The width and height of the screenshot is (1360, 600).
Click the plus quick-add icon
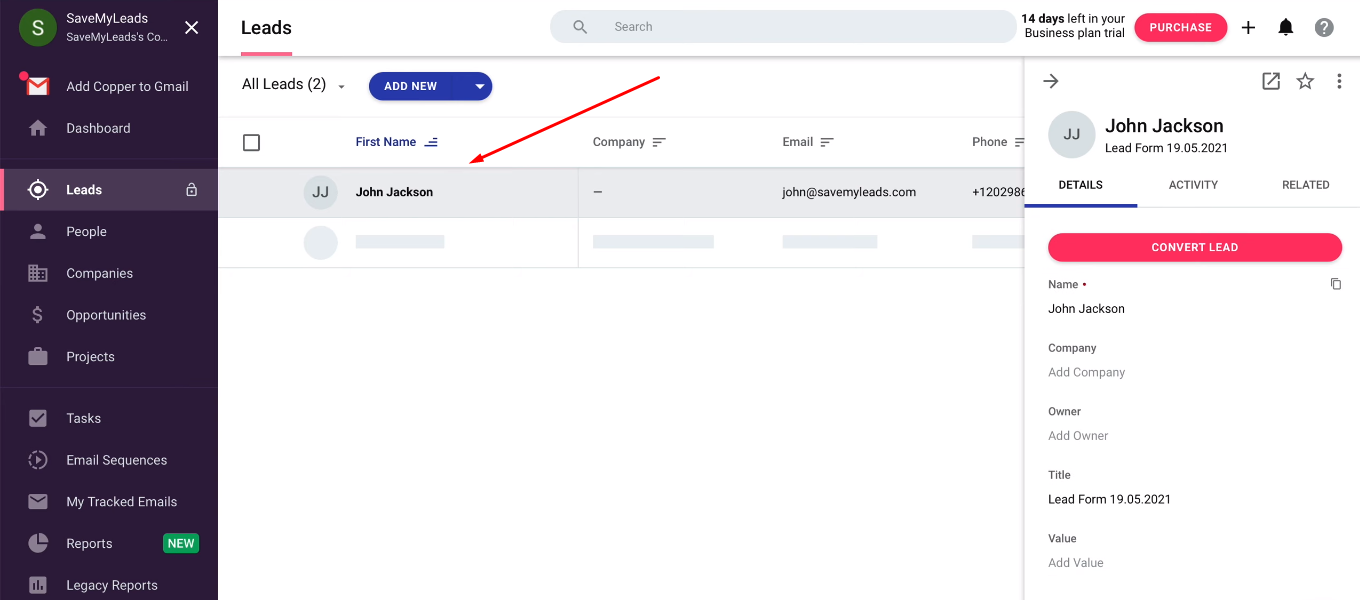click(x=1248, y=28)
